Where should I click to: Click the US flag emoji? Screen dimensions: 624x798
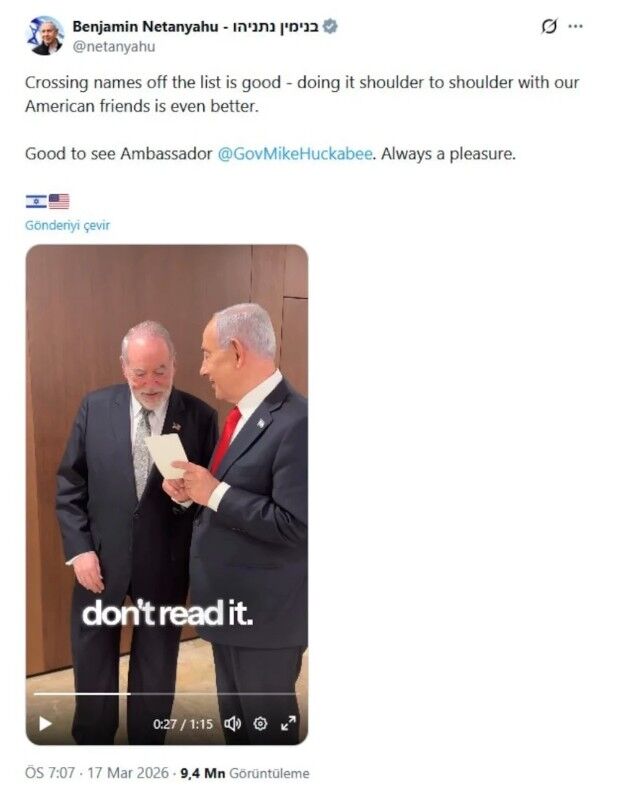pyautogui.click(x=59, y=202)
